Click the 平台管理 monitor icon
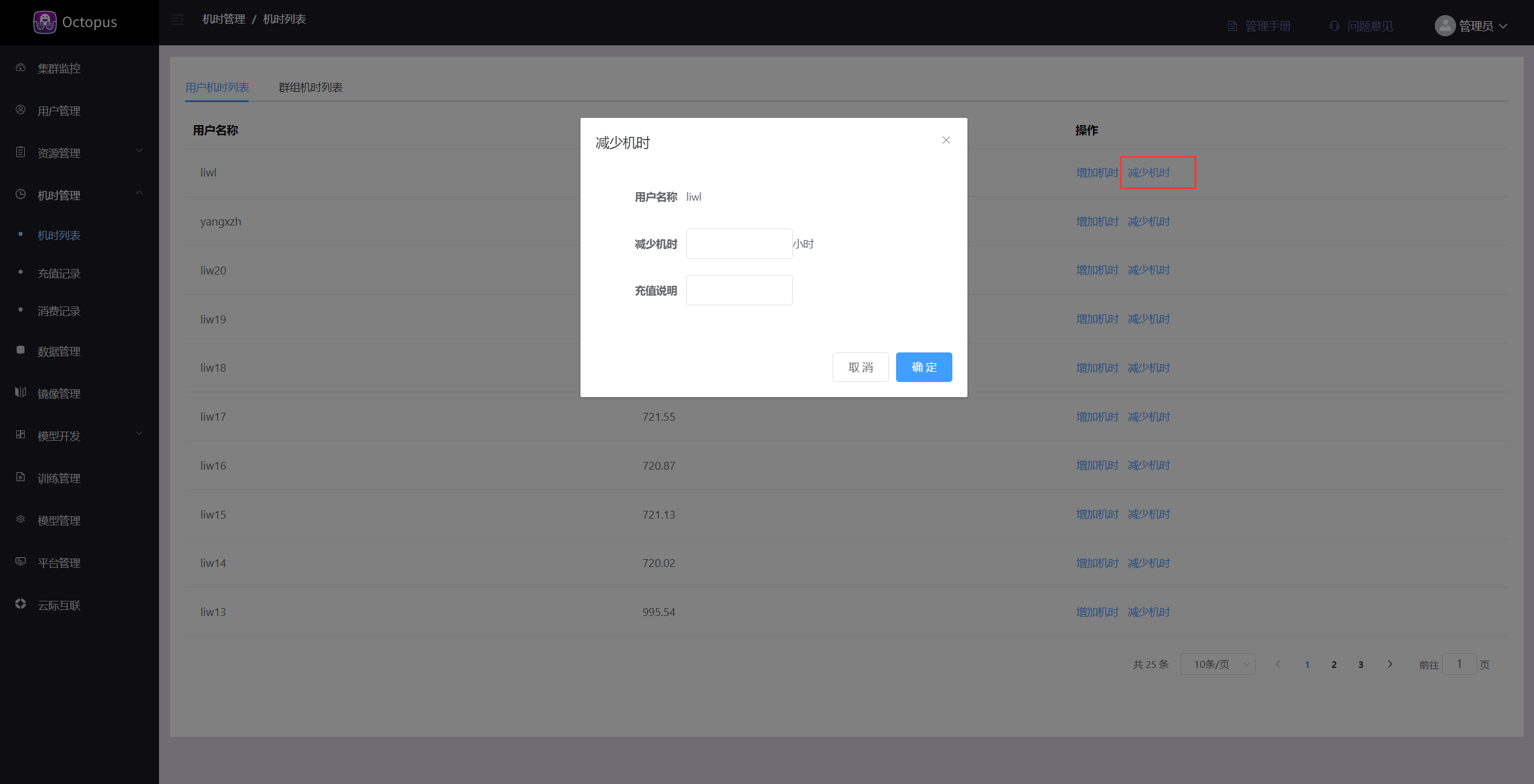1534x784 pixels. coord(21,562)
